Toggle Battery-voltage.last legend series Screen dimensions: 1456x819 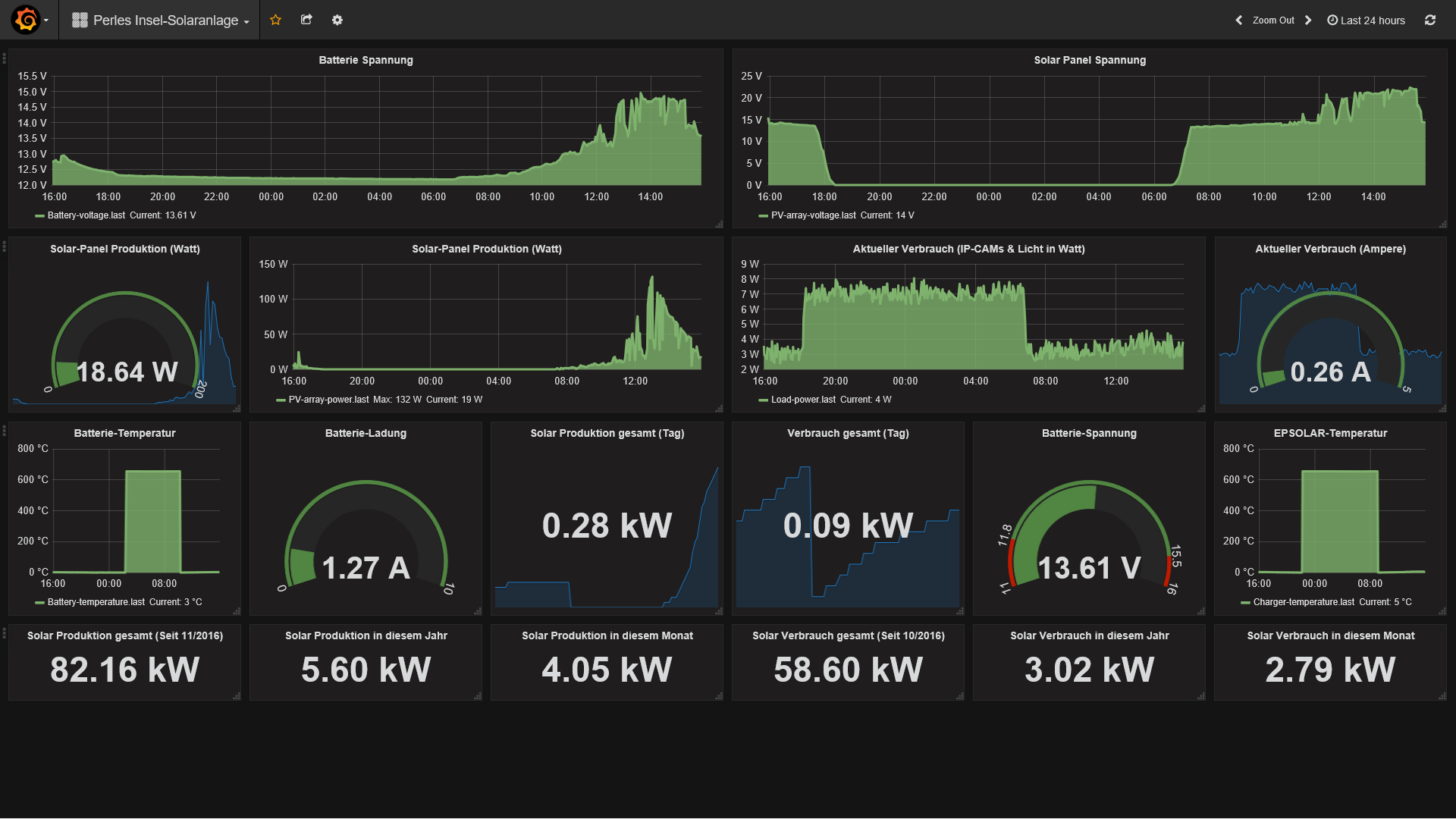point(86,215)
